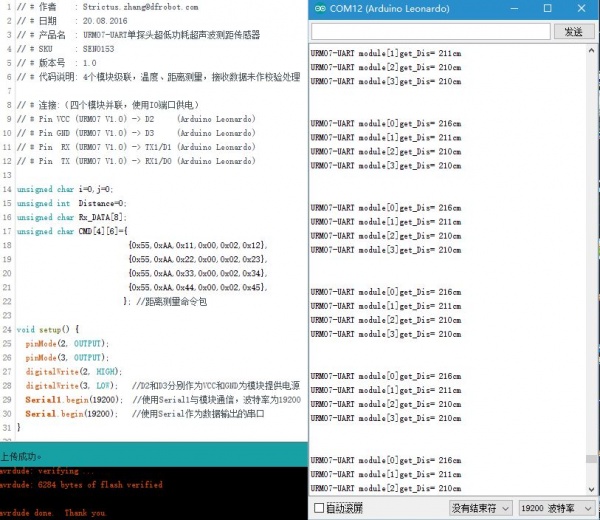The image size is (600, 520).
Task: Click 'unsigned int Distance=0;' code line
Action: pos(72,203)
